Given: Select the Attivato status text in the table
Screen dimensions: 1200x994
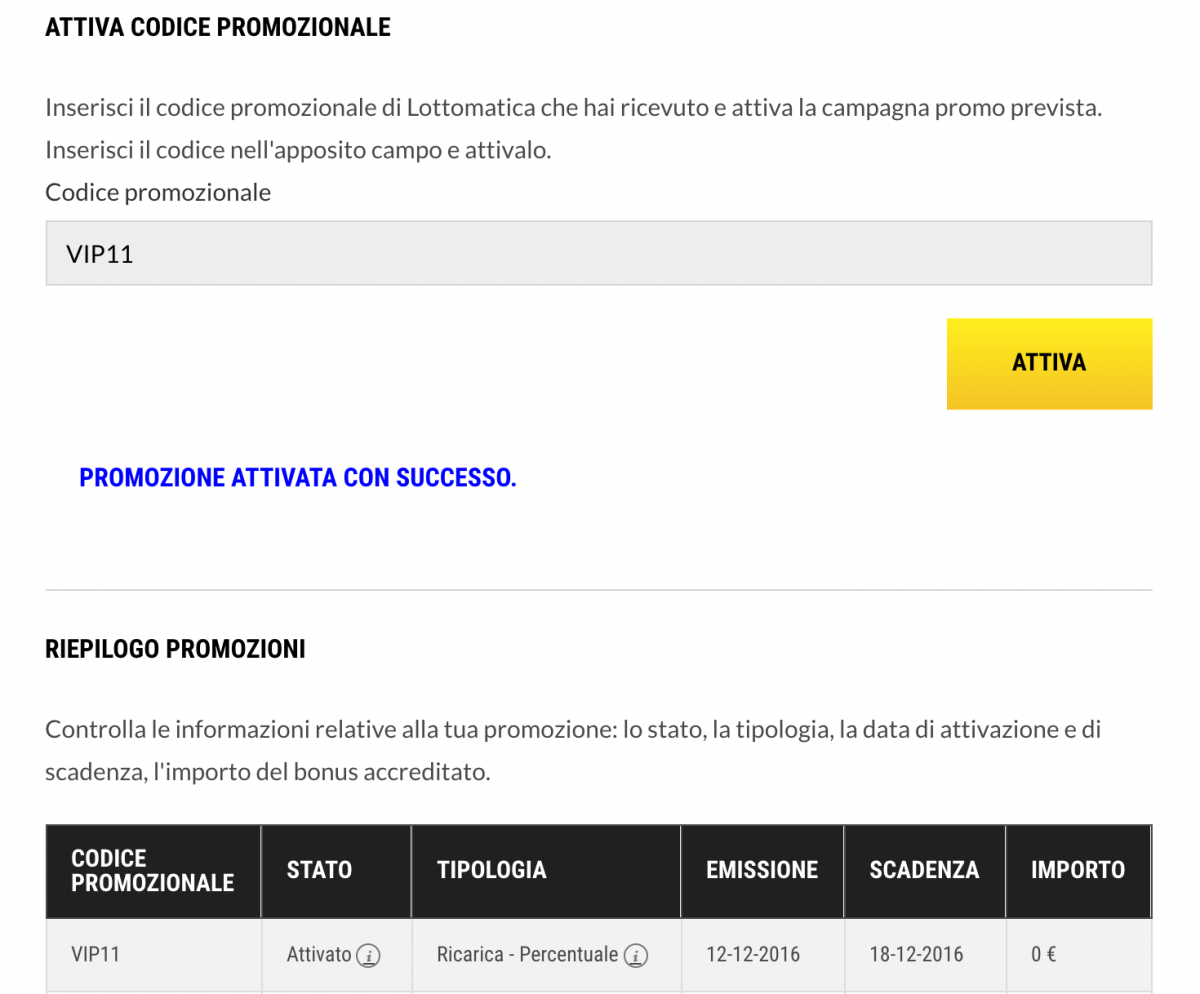Looking at the screenshot, I should click(x=319, y=954).
